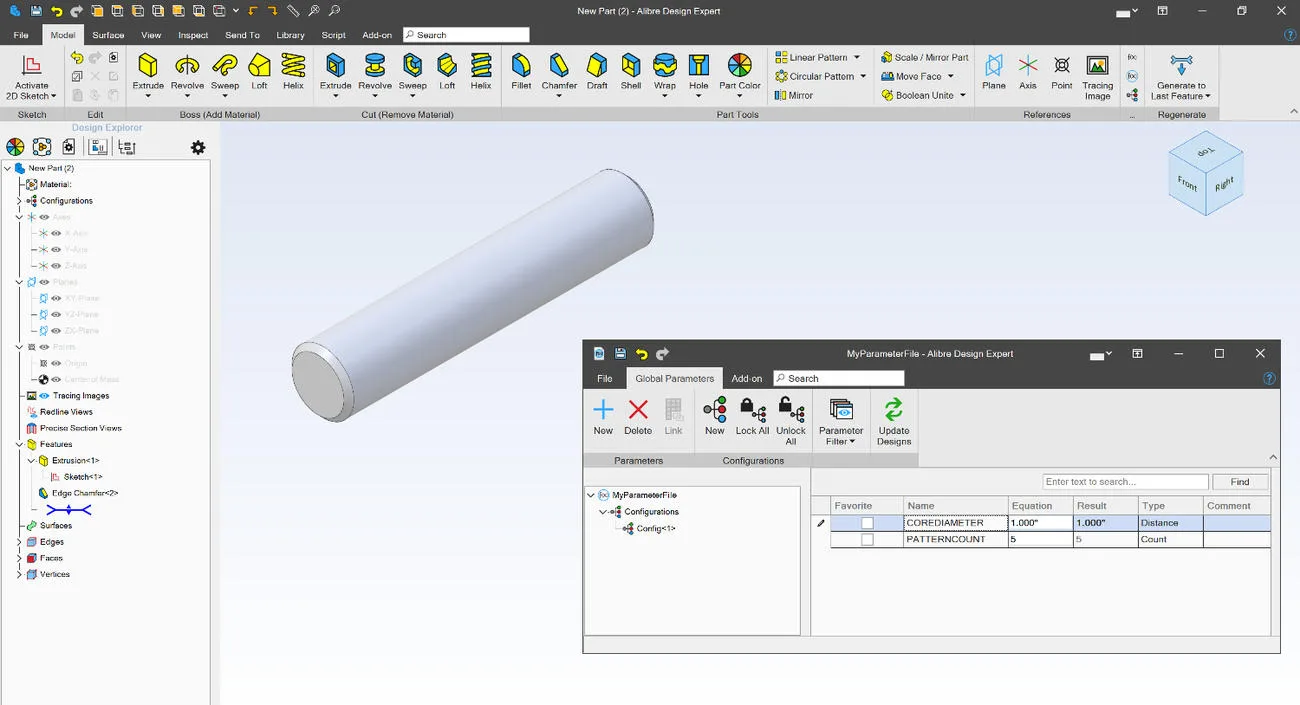
Task: Choose the Draft tool
Action: 597,71
